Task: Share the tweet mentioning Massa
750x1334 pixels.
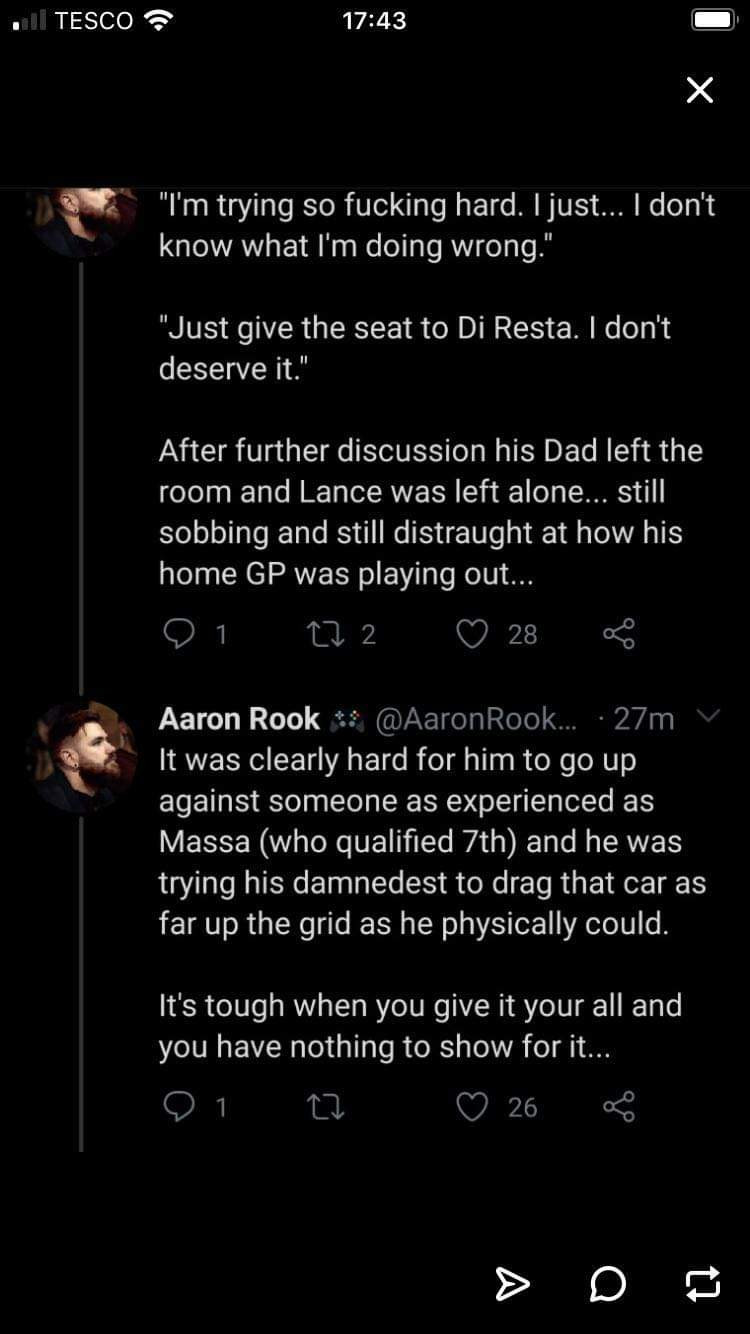Action: (x=619, y=1107)
